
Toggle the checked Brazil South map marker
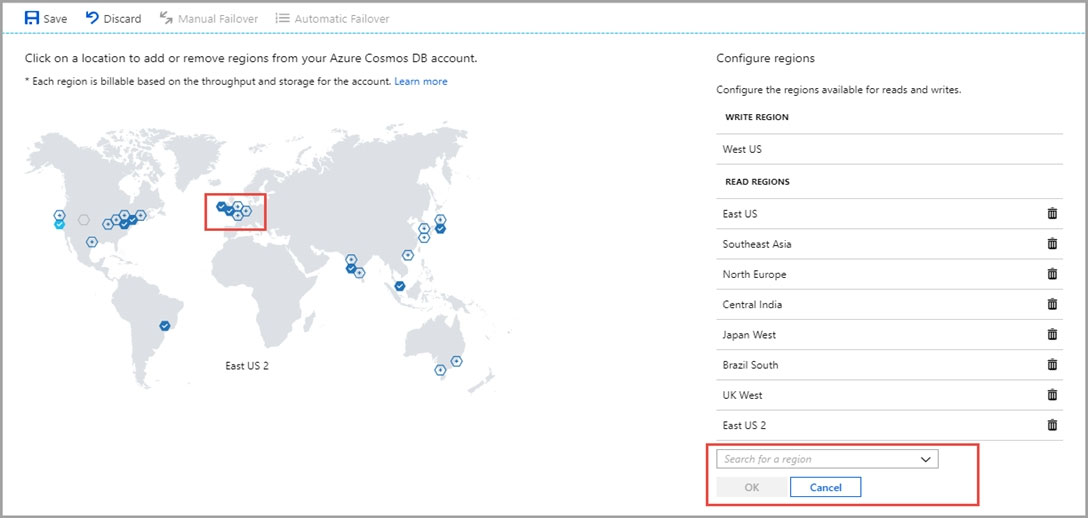164,325
